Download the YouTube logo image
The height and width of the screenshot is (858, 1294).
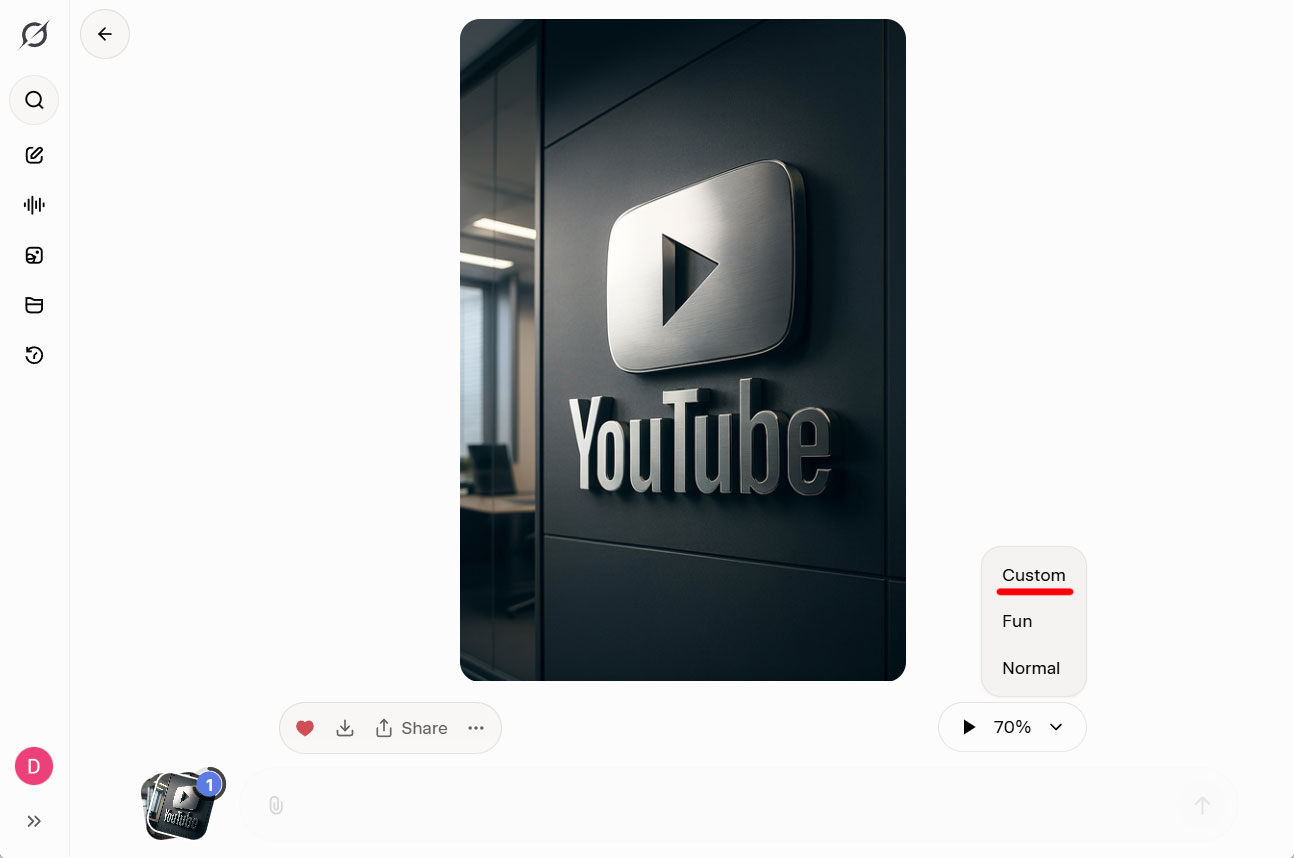pos(345,728)
